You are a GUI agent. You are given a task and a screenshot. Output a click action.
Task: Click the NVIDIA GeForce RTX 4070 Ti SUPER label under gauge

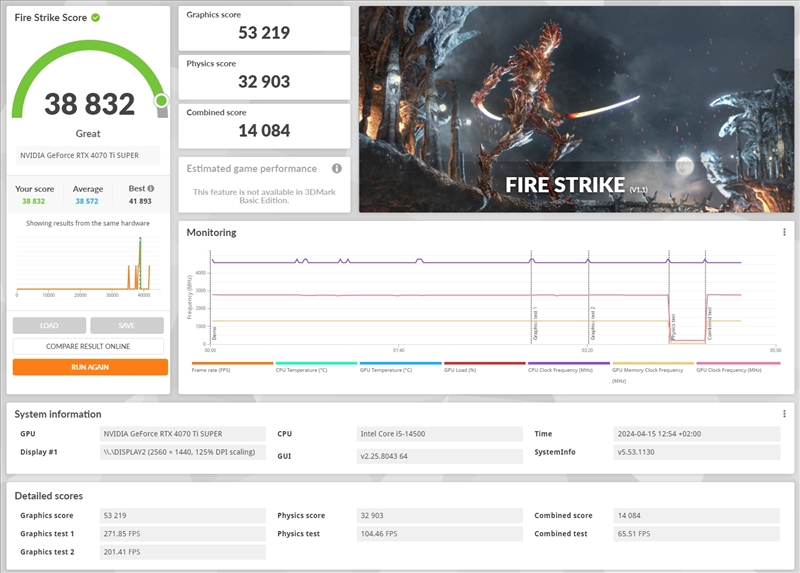point(88,156)
